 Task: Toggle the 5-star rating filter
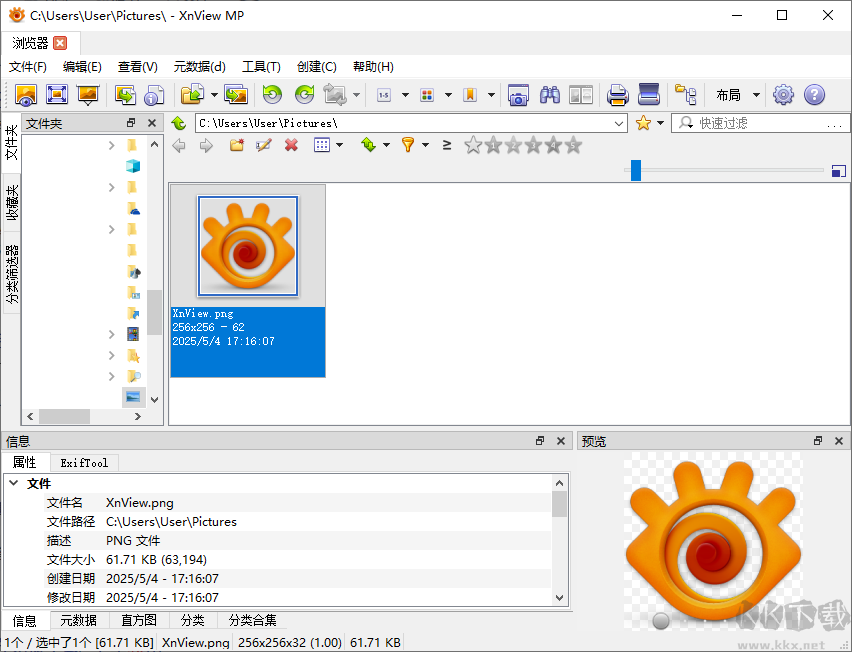573,145
